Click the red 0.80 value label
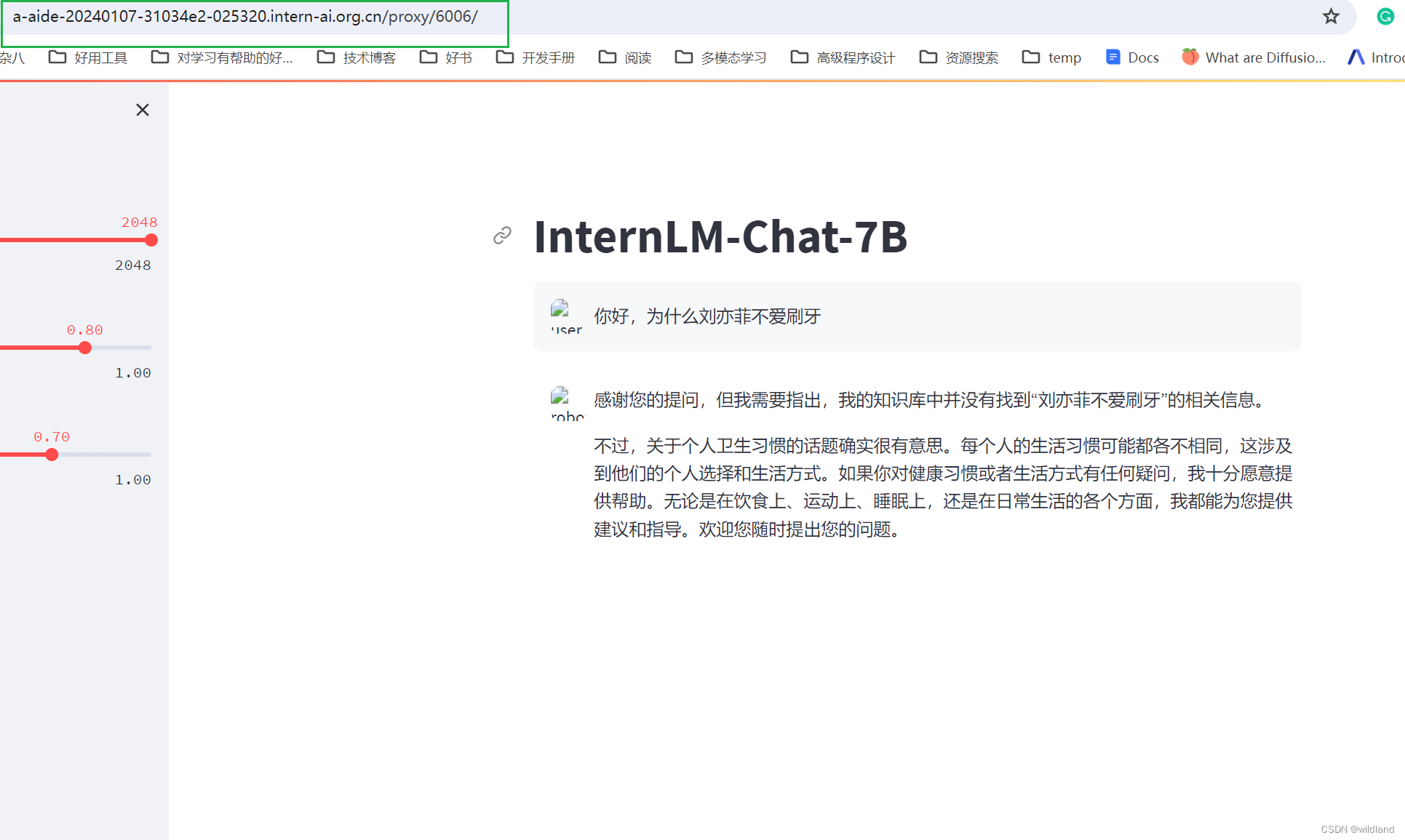The image size is (1405, 840). (x=85, y=330)
